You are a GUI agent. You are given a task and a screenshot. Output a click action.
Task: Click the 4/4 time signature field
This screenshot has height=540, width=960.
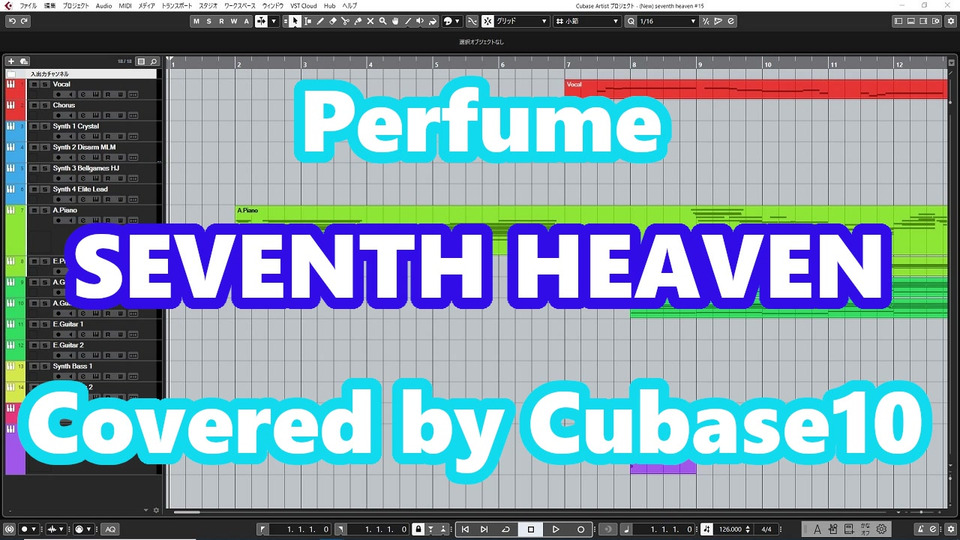pyautogui.click(x=766, y=529)
